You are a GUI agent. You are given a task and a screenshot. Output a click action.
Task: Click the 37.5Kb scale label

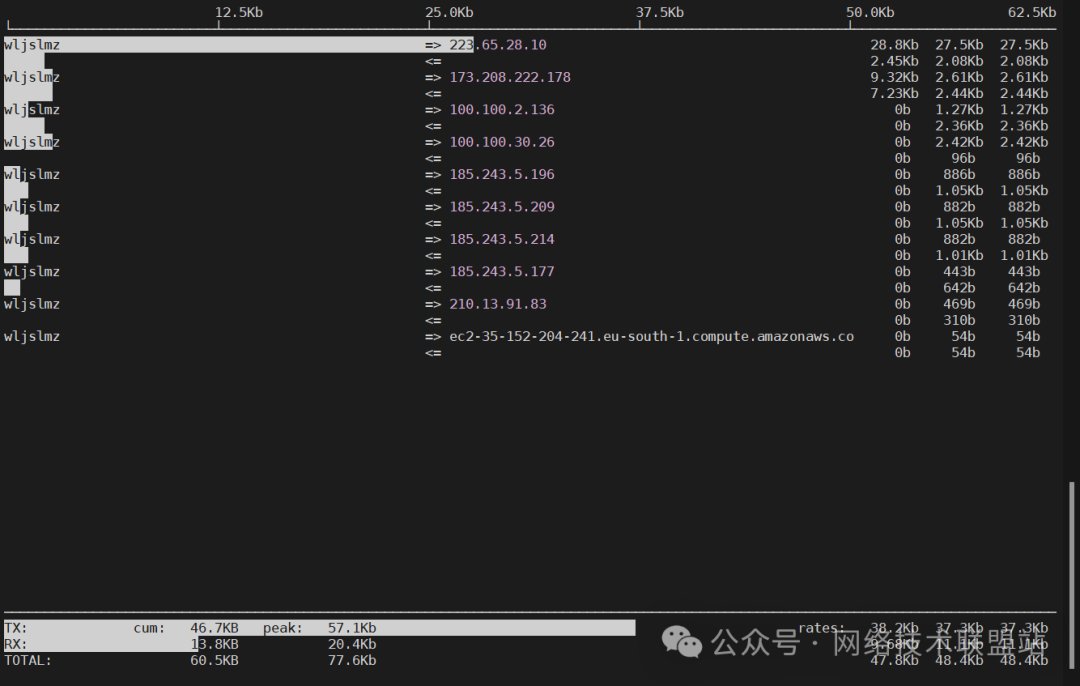tap(659, 12)
